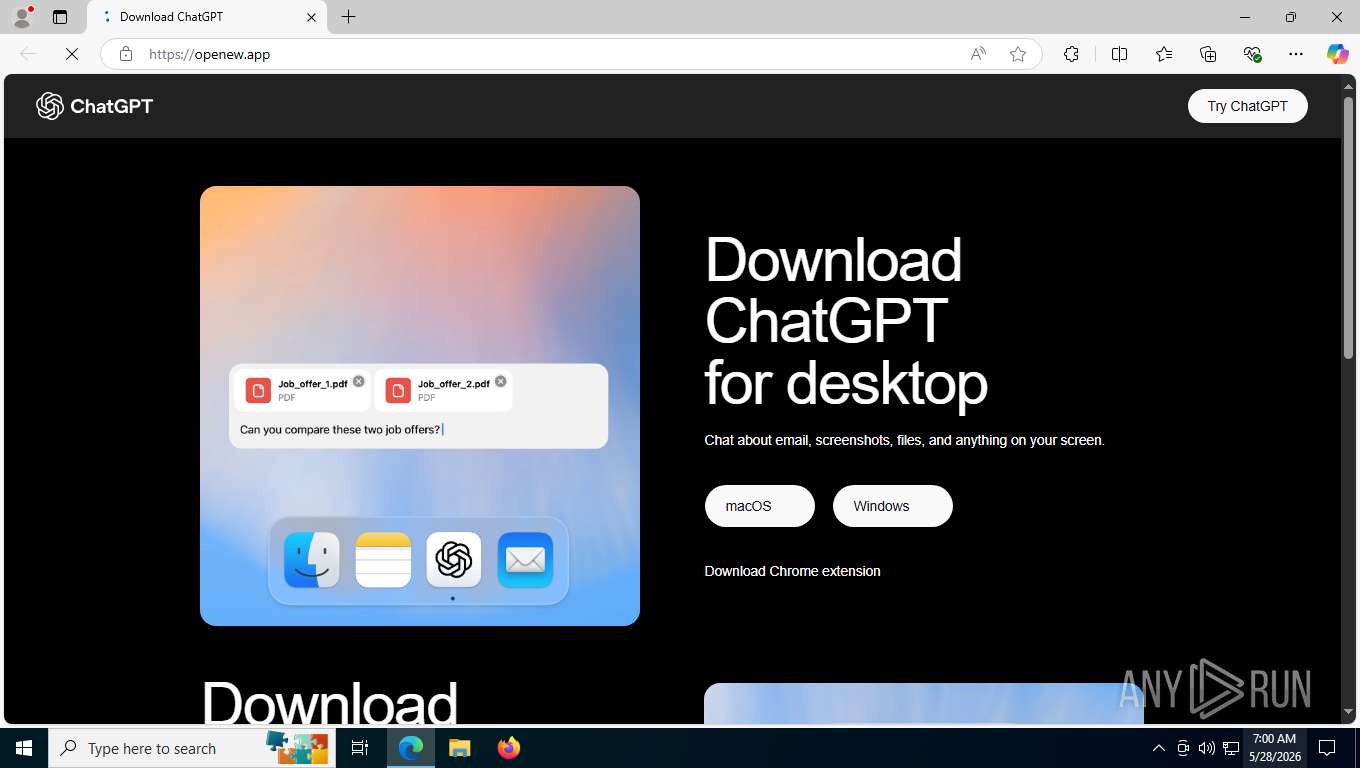The height and width of the screenshot is (768, 1360).
Task: Open Download Chrome extension link
Action: (792, 571)
